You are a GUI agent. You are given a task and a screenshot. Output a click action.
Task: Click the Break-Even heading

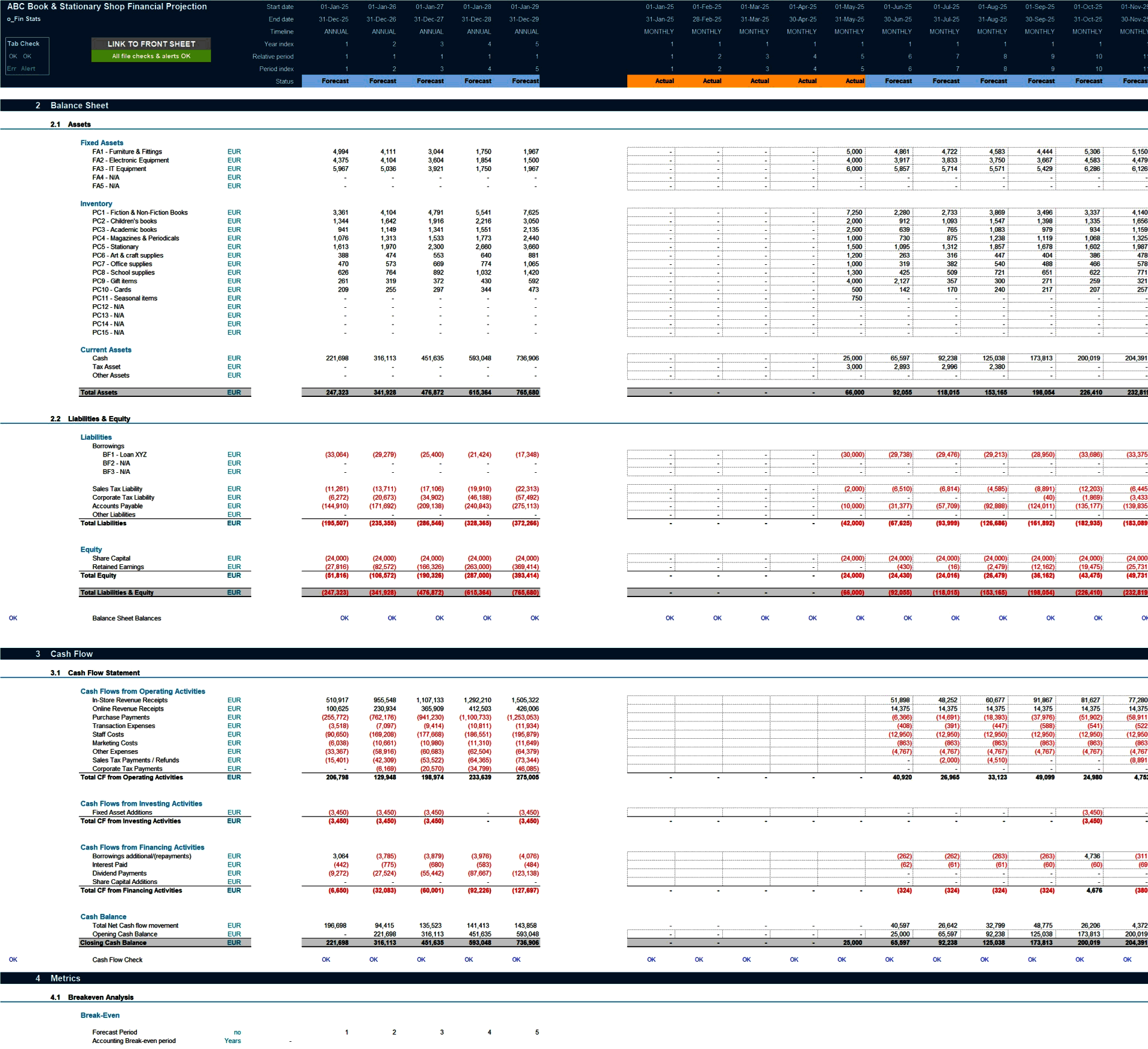[100, 1016]
